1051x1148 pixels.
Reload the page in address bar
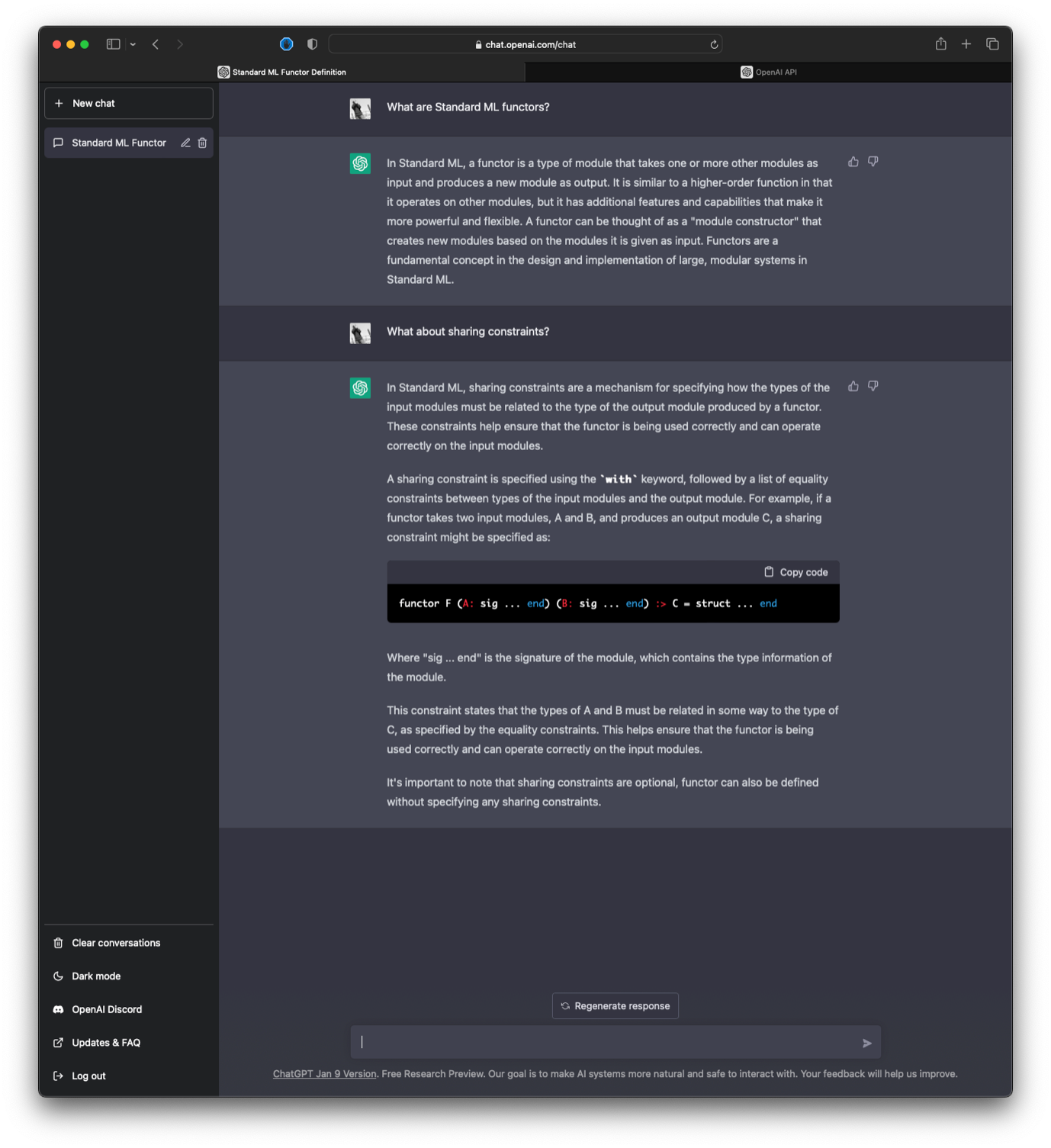[714, 44]
